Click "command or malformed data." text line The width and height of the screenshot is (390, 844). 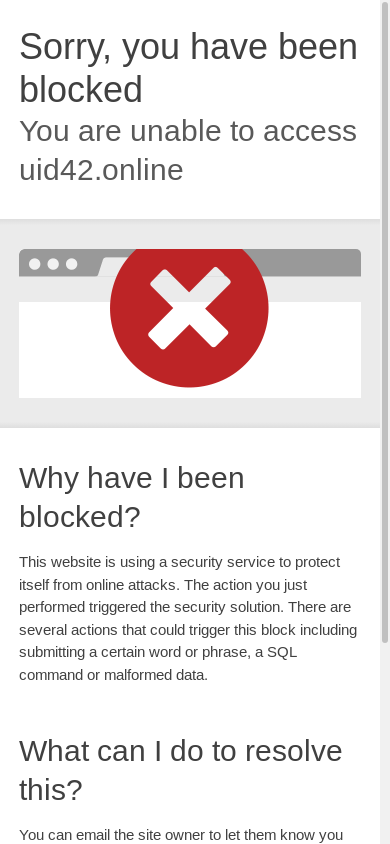pyautogui.click(x=114, y=675)
